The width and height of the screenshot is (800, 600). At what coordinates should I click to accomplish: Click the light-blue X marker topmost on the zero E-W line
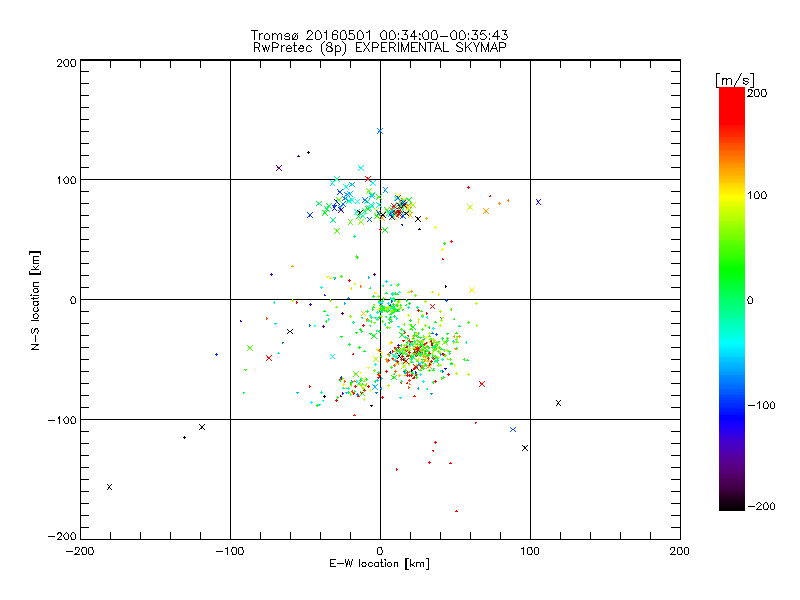pos(380,131)
